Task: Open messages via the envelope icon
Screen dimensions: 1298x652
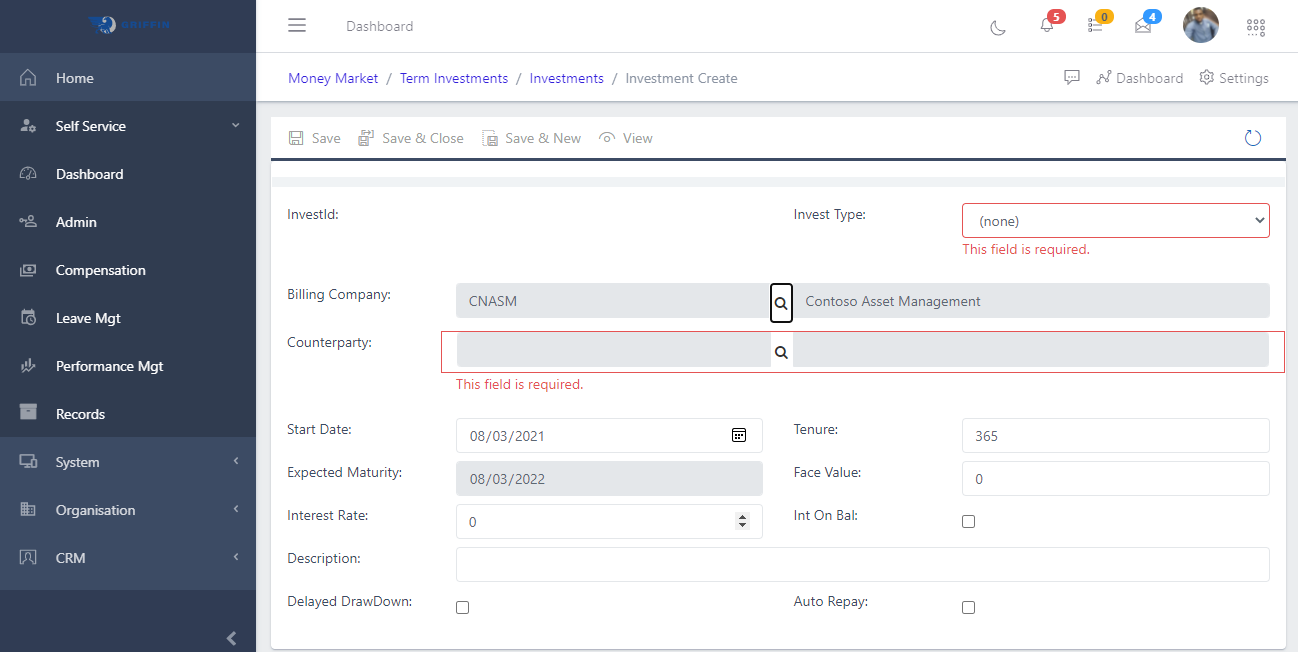Action: pyautogui.click(x=1142, y=27)
